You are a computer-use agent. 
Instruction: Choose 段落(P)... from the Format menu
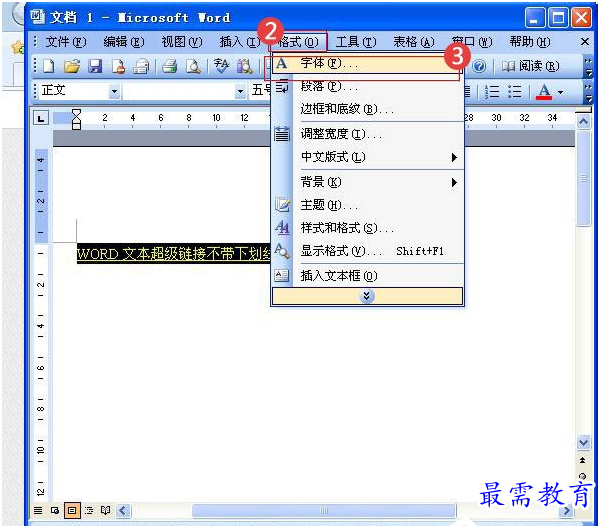pos(367,86)
